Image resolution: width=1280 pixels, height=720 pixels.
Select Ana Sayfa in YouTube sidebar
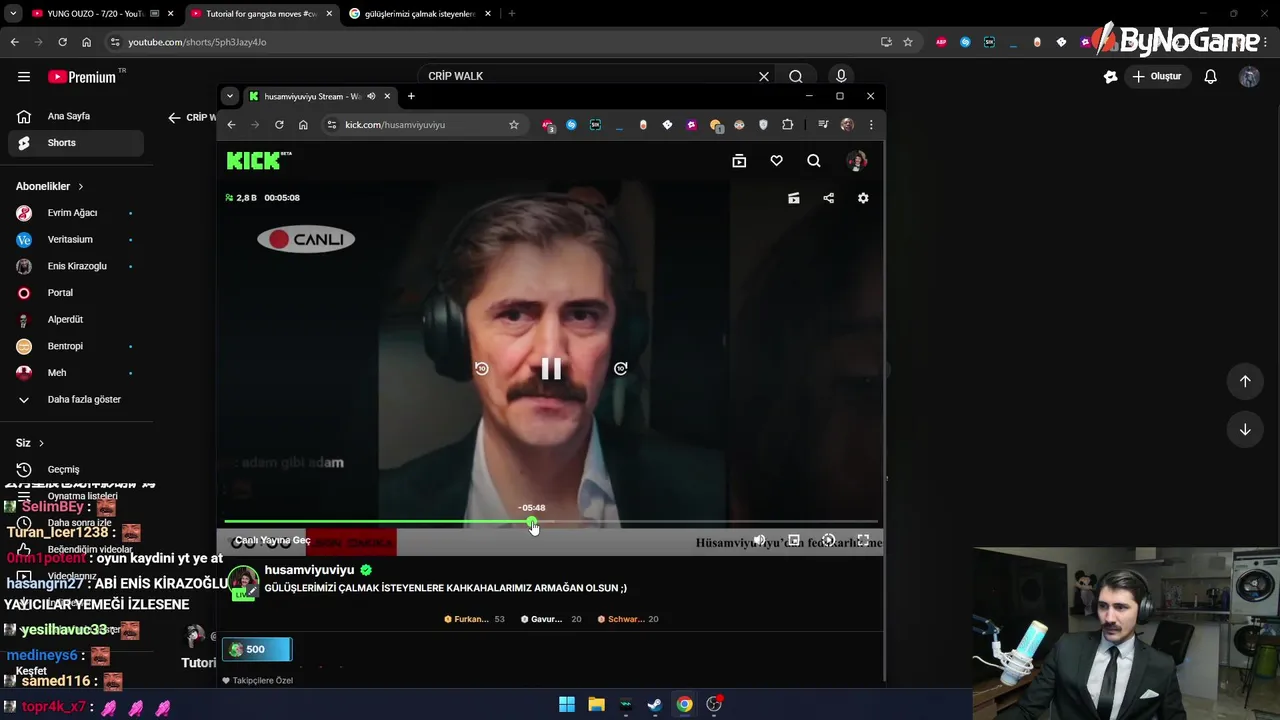point(76,116)
